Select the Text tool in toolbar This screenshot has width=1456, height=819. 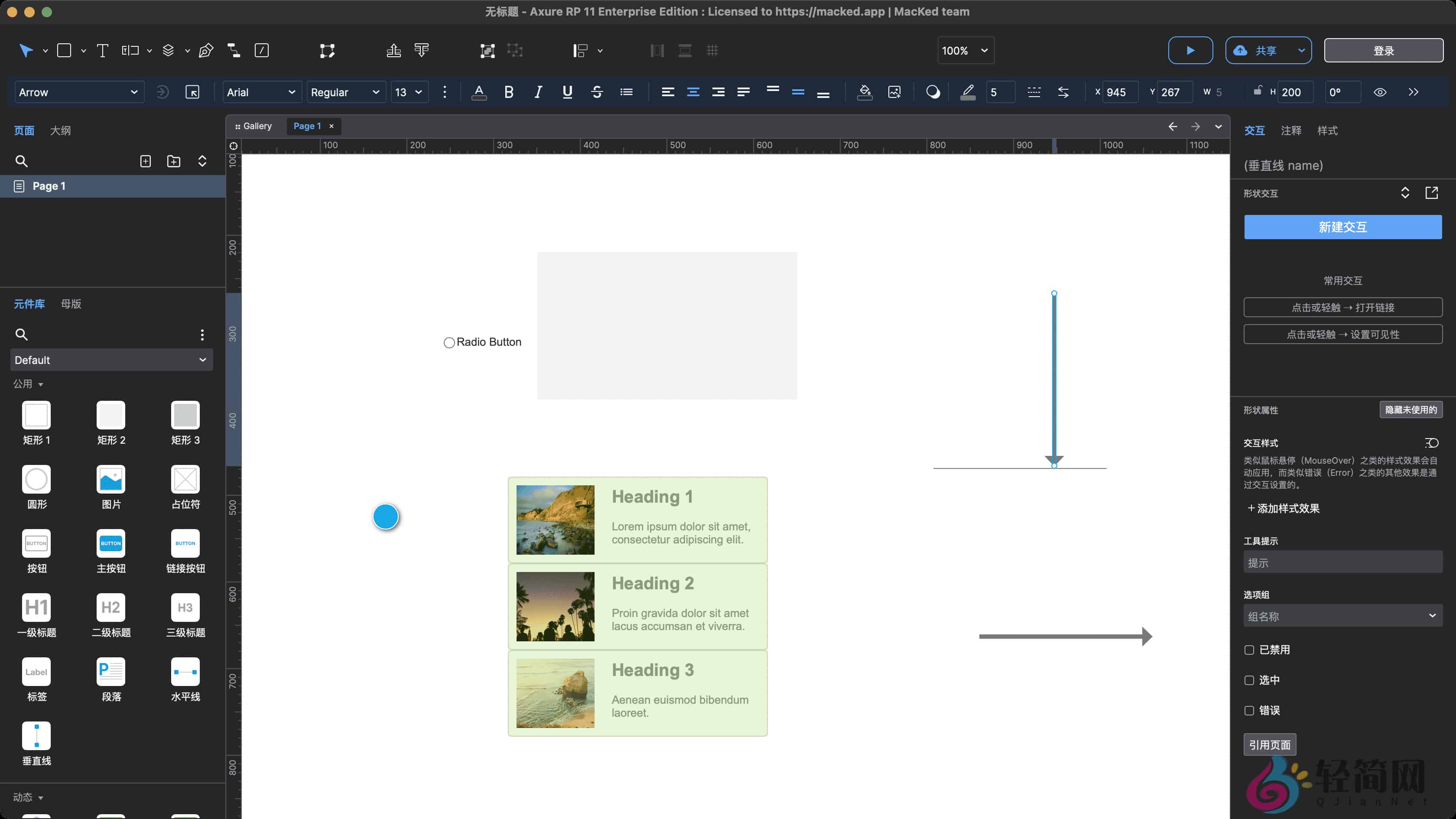coord(102,51)
